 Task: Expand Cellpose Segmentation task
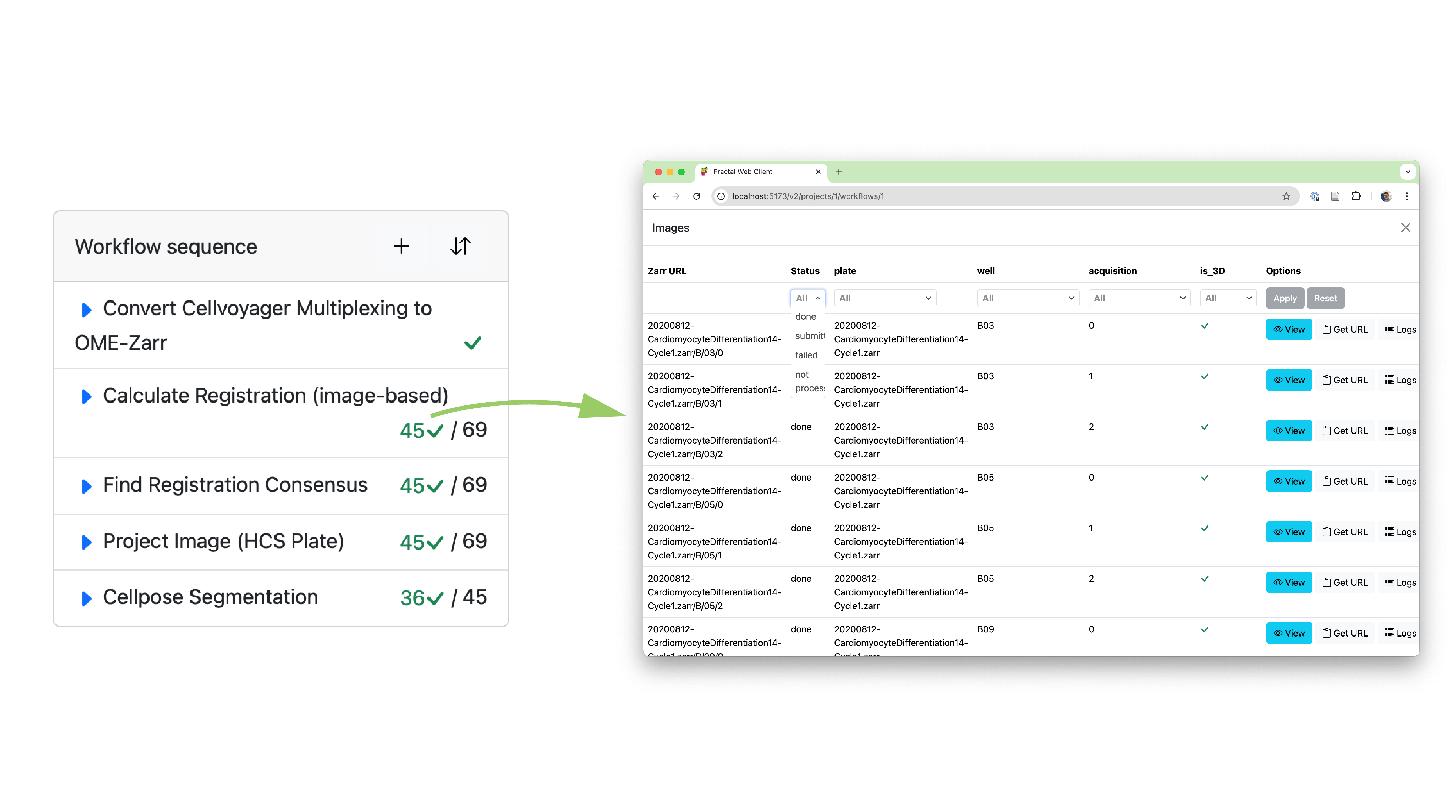(86, 599)
